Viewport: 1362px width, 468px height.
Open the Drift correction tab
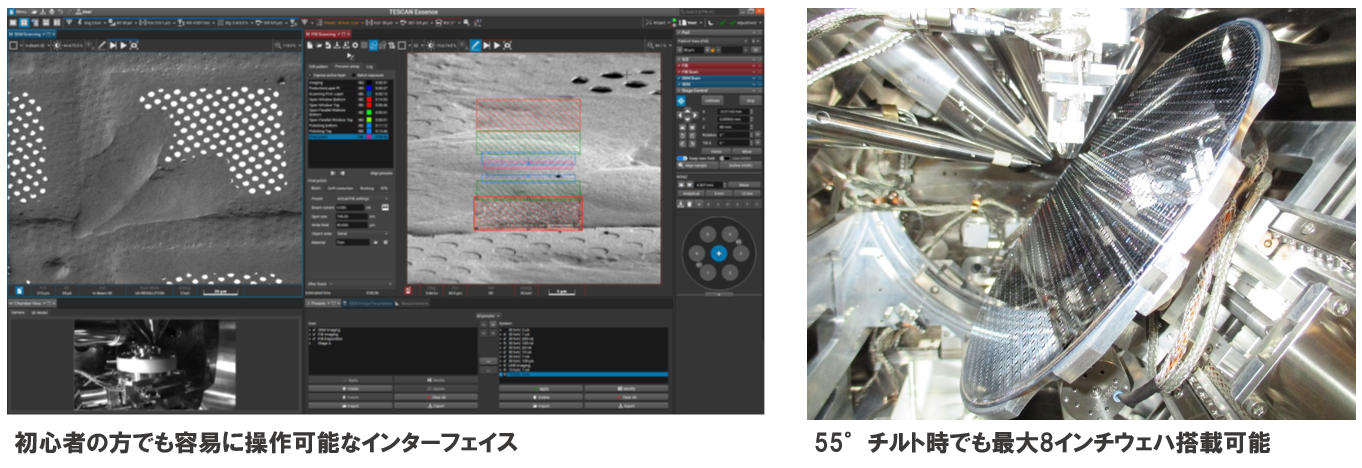[341, 188]
